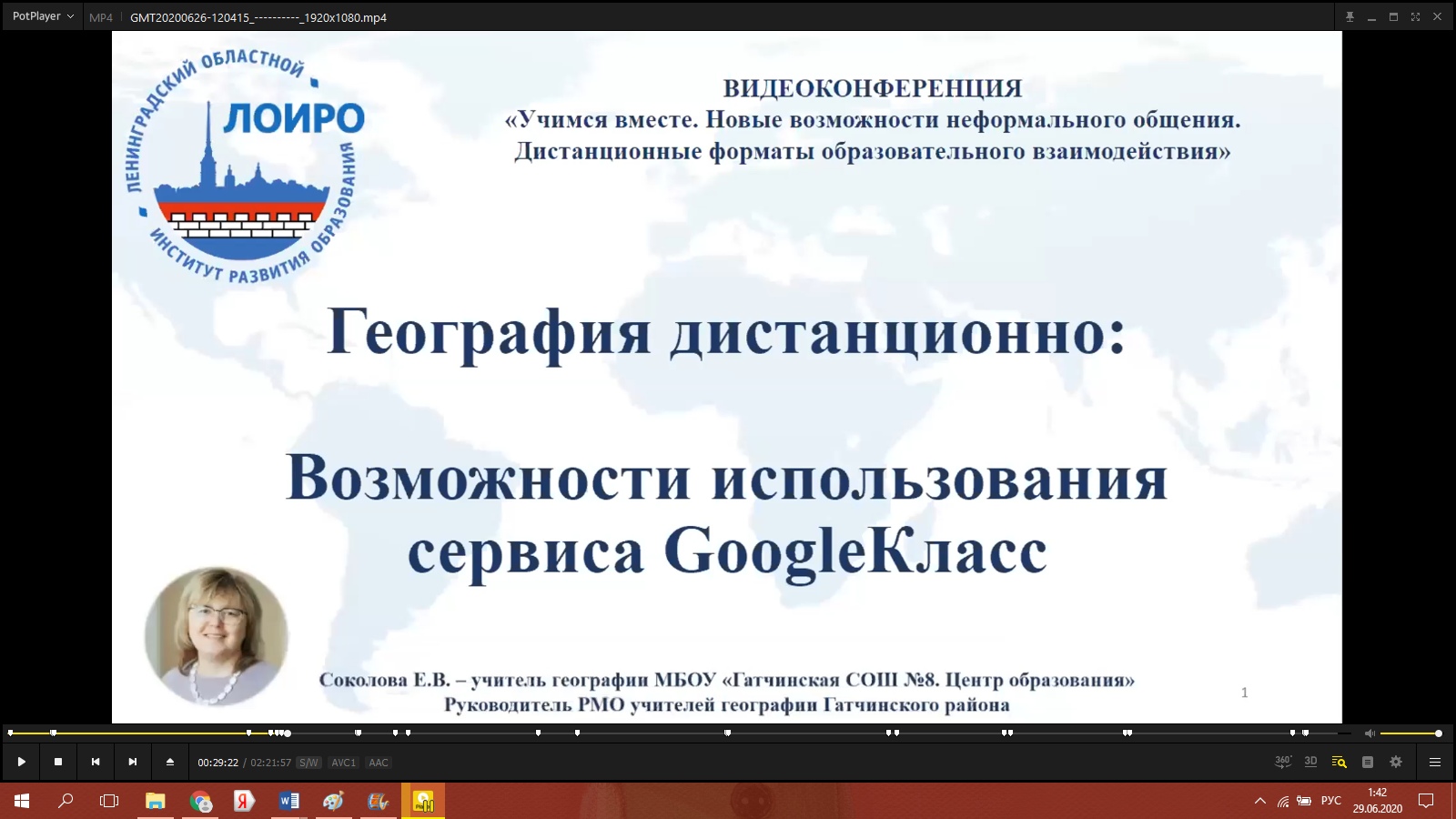1456x819 pixels.
Task: Click the elapsed time 00:29:22
Action: 218,763
